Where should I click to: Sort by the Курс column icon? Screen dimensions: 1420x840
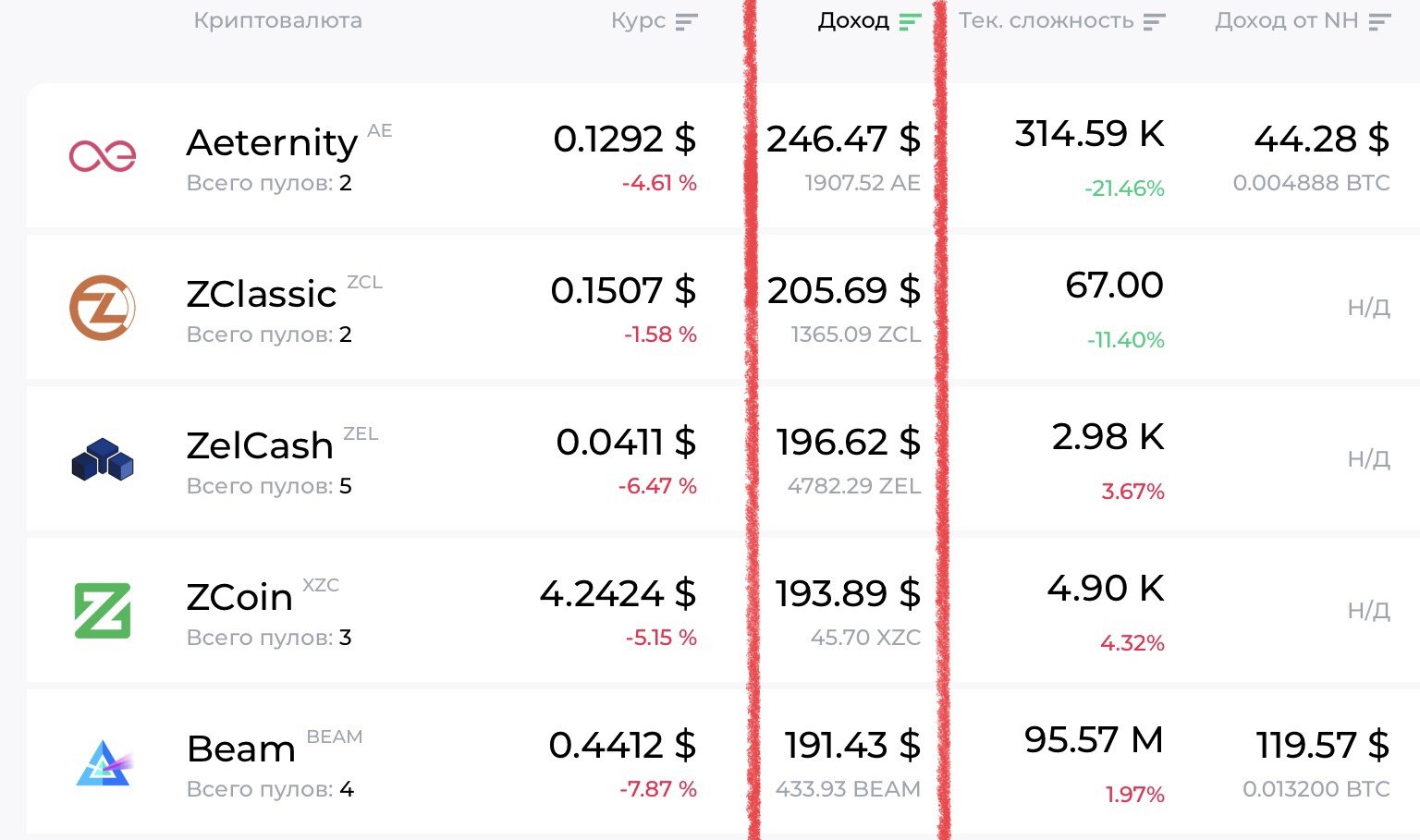(686, 21)
